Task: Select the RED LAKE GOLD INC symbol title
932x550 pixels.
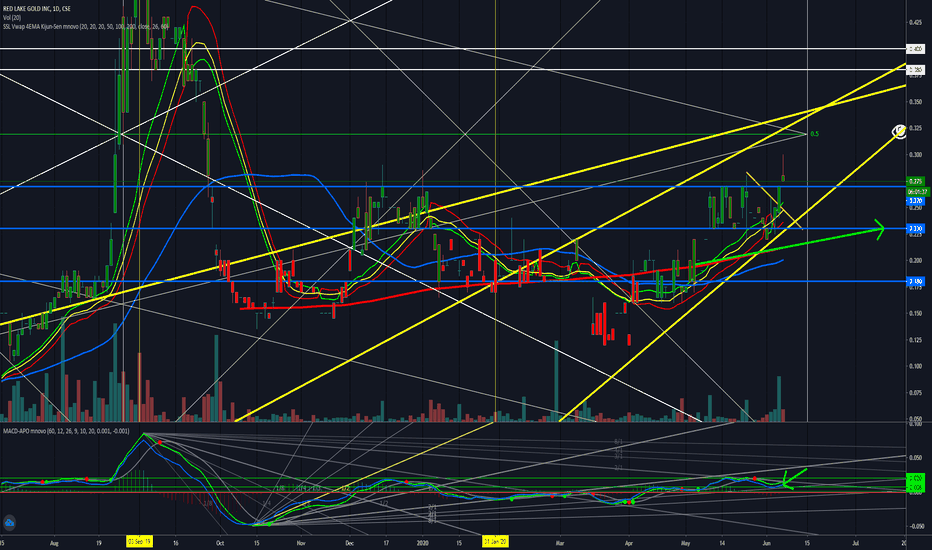Action: [36, 9]
